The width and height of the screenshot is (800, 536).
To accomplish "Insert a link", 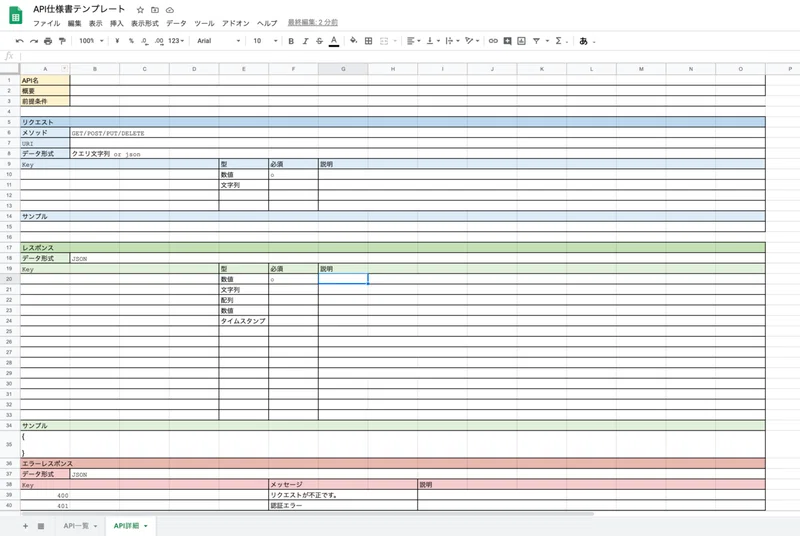I will point(493,41).
